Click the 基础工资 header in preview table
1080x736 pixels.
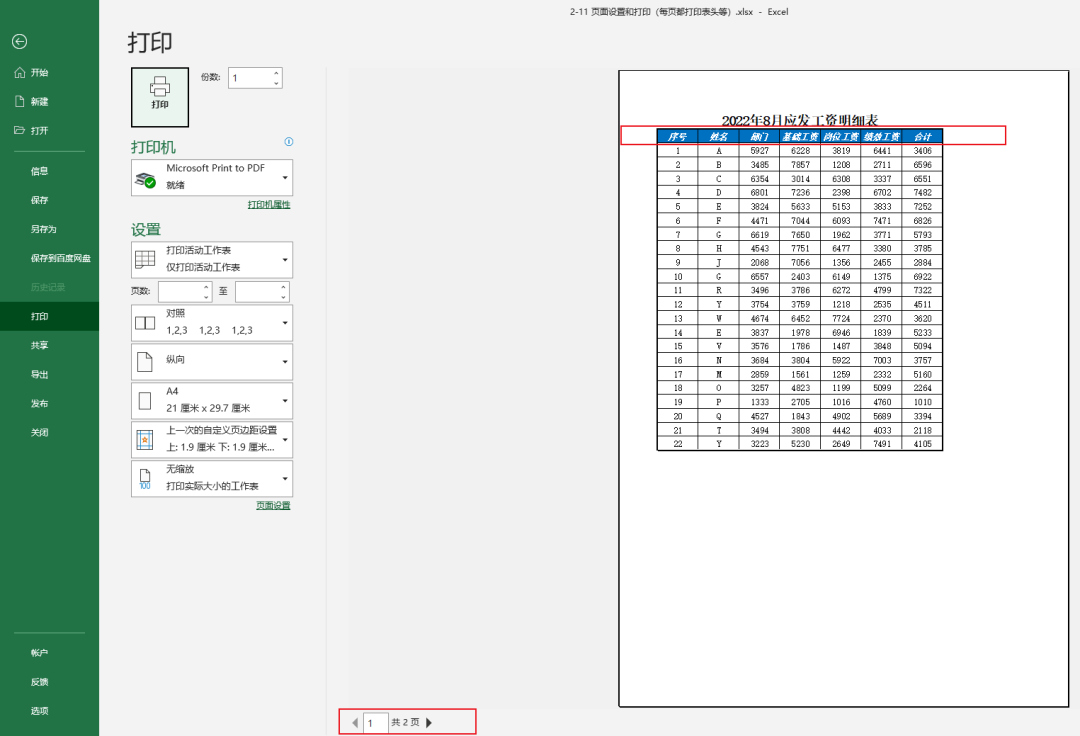coord(800,136)
